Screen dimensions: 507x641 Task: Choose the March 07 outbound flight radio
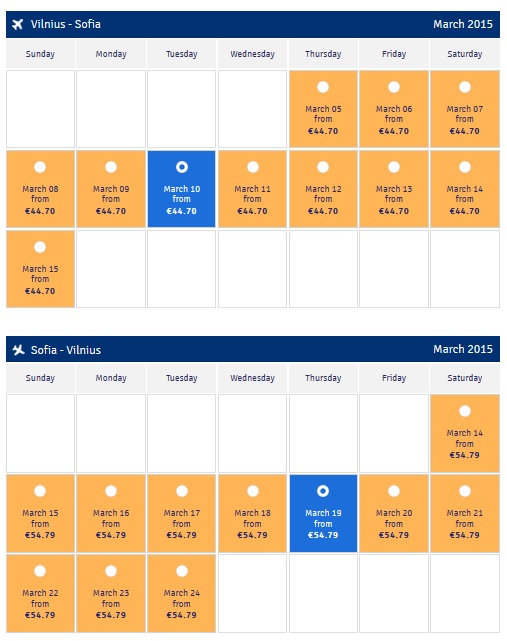(465, 87)
